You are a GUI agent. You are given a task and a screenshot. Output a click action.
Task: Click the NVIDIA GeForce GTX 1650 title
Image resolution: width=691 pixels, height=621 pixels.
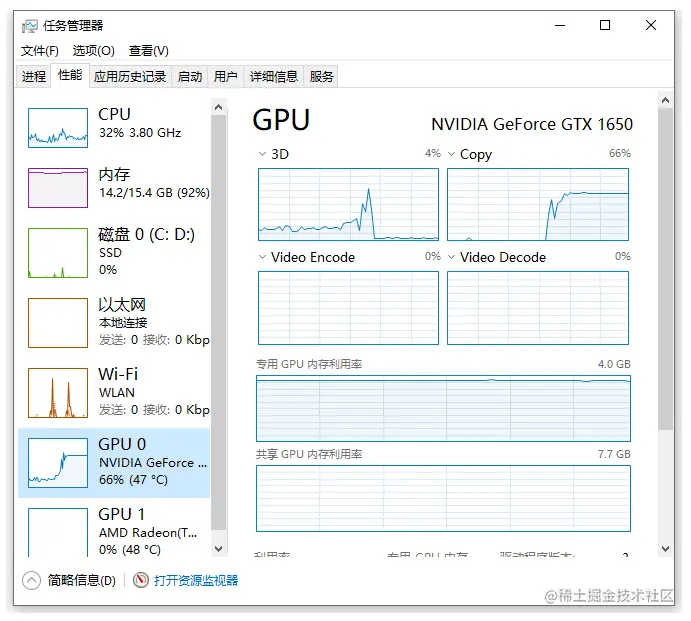pyautogui.click(x=532, y=124)
